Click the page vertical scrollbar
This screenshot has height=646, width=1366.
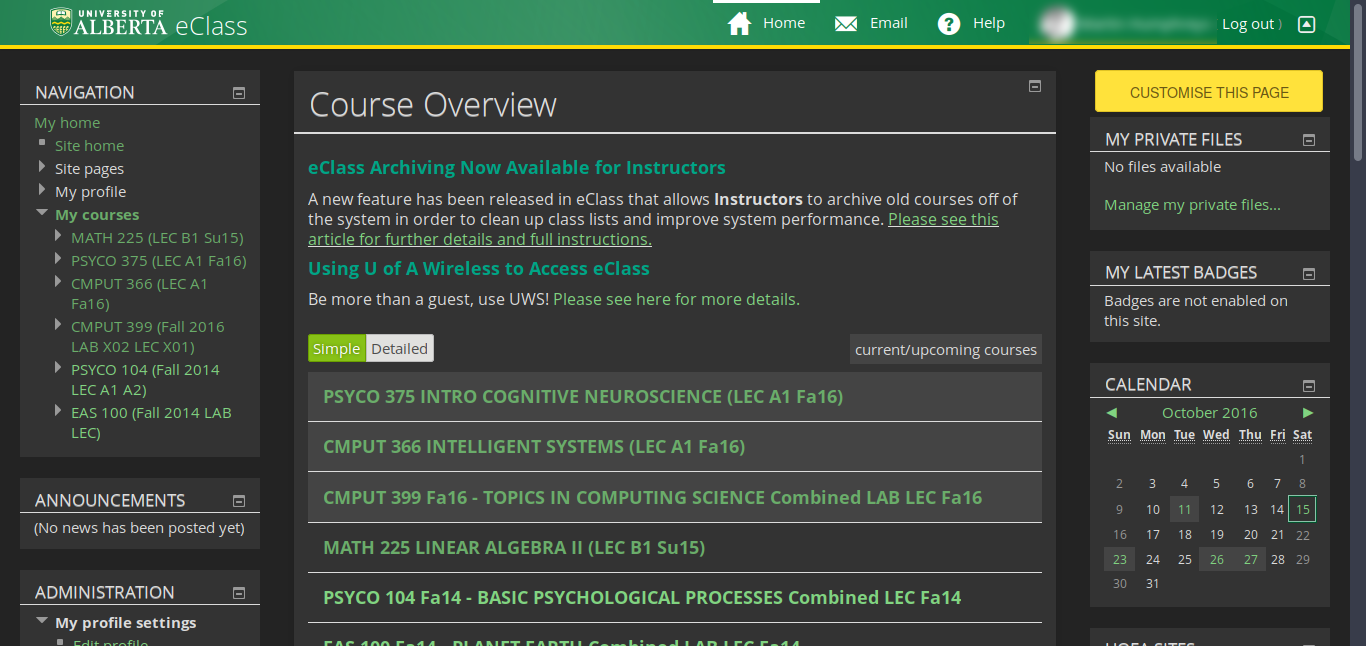click(x=1358, y=80)
